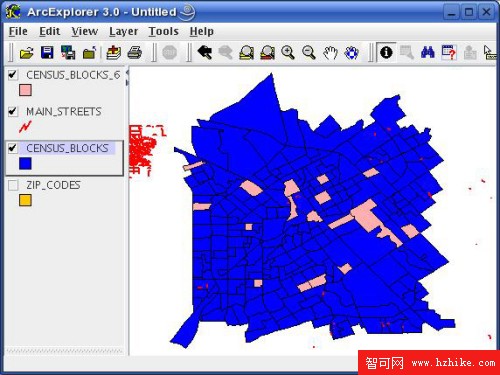Maximize the ArcExplorer window
The width and height of the screenshot is (500, 375).
pyautogui.click(x=469, y=12)
